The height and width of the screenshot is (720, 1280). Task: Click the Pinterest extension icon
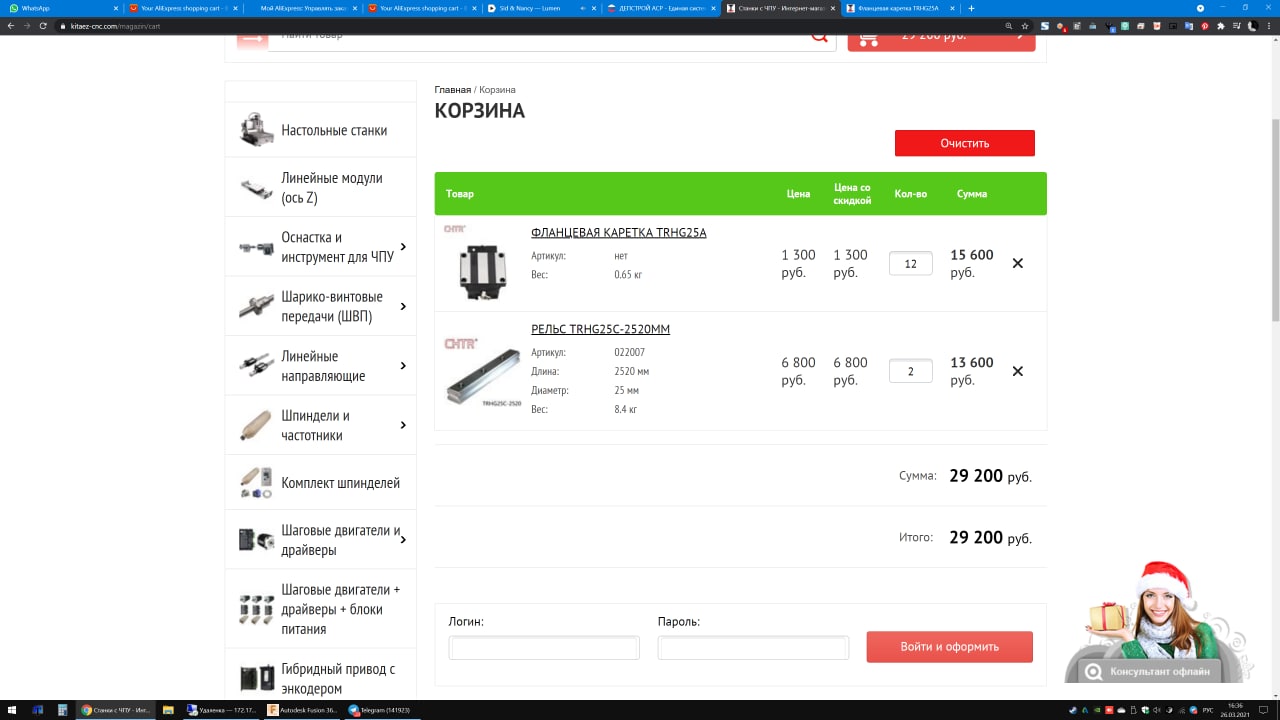click(x=1204, y=26)
